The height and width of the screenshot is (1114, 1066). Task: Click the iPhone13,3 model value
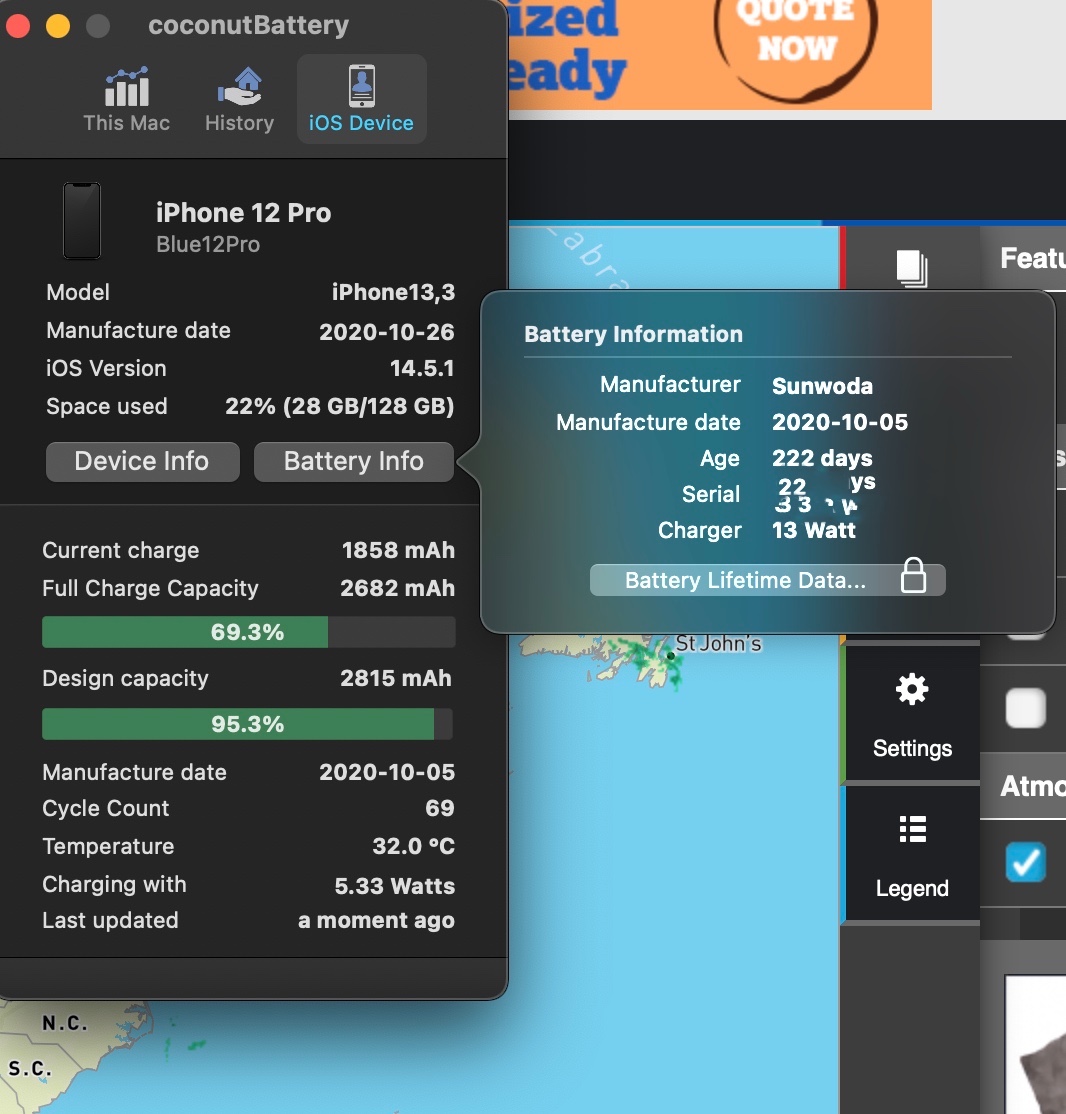393,292
